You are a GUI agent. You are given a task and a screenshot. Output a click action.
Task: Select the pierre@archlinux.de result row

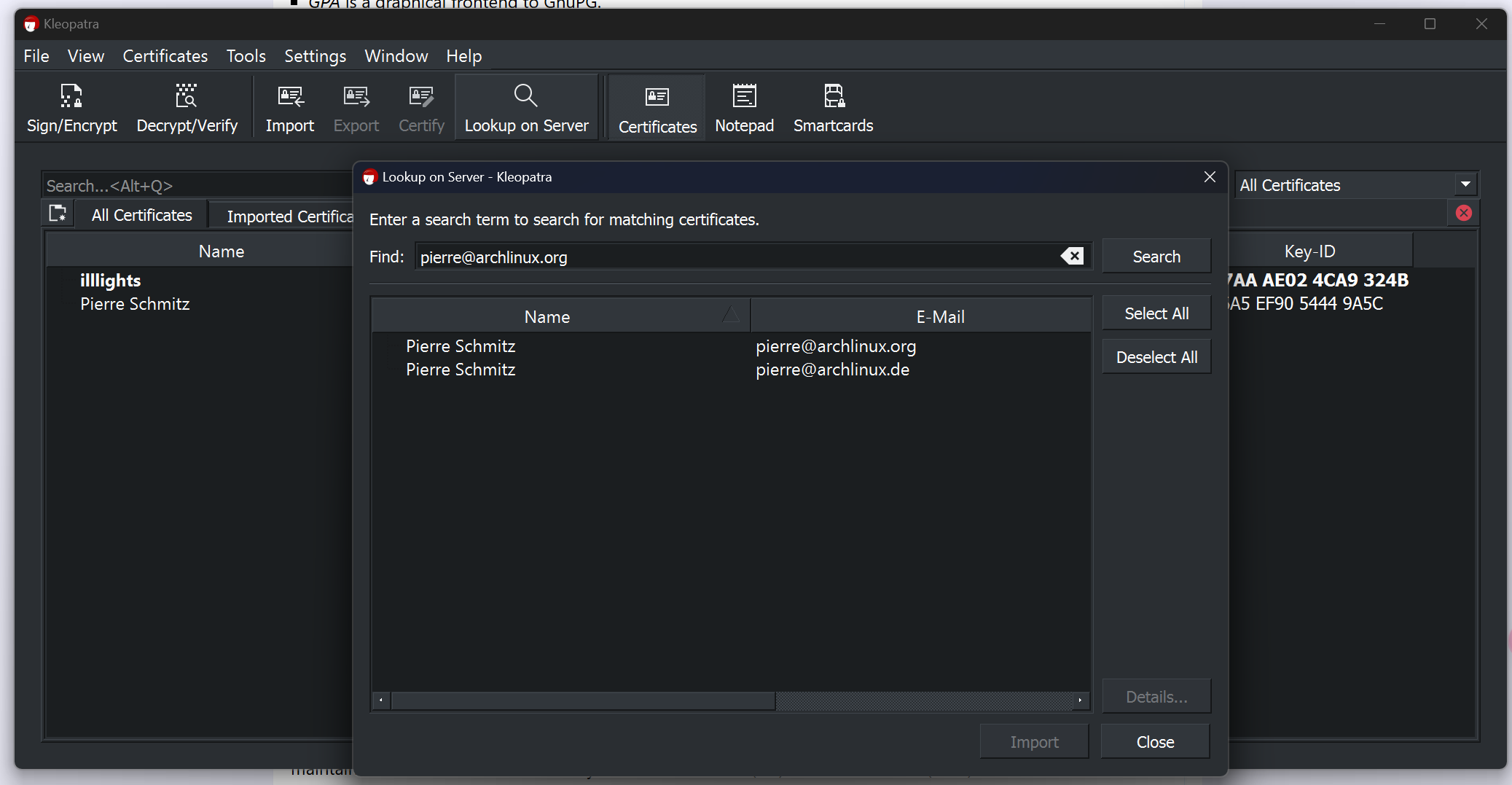click(x=832, y=370)
